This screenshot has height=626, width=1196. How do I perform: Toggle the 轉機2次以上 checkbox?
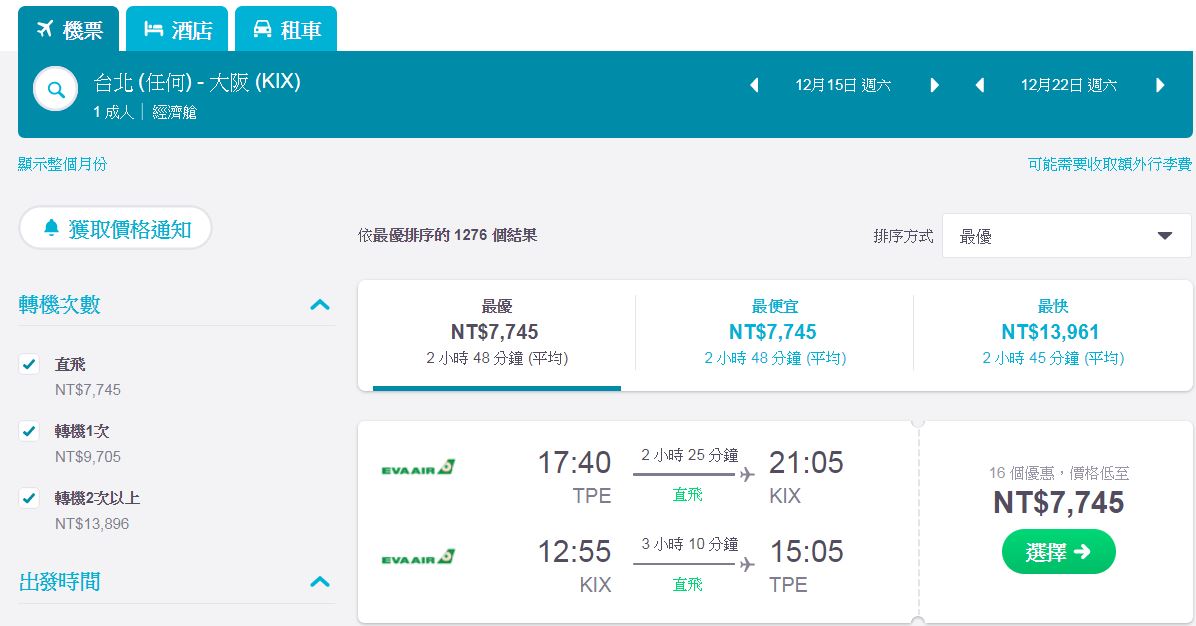[x=29, y=498]
